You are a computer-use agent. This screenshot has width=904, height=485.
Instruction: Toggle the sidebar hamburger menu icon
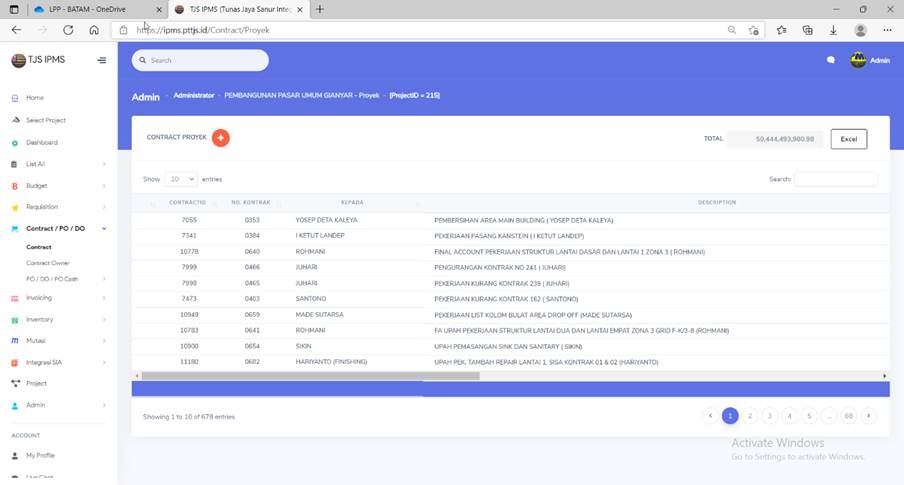pos(101,60)
